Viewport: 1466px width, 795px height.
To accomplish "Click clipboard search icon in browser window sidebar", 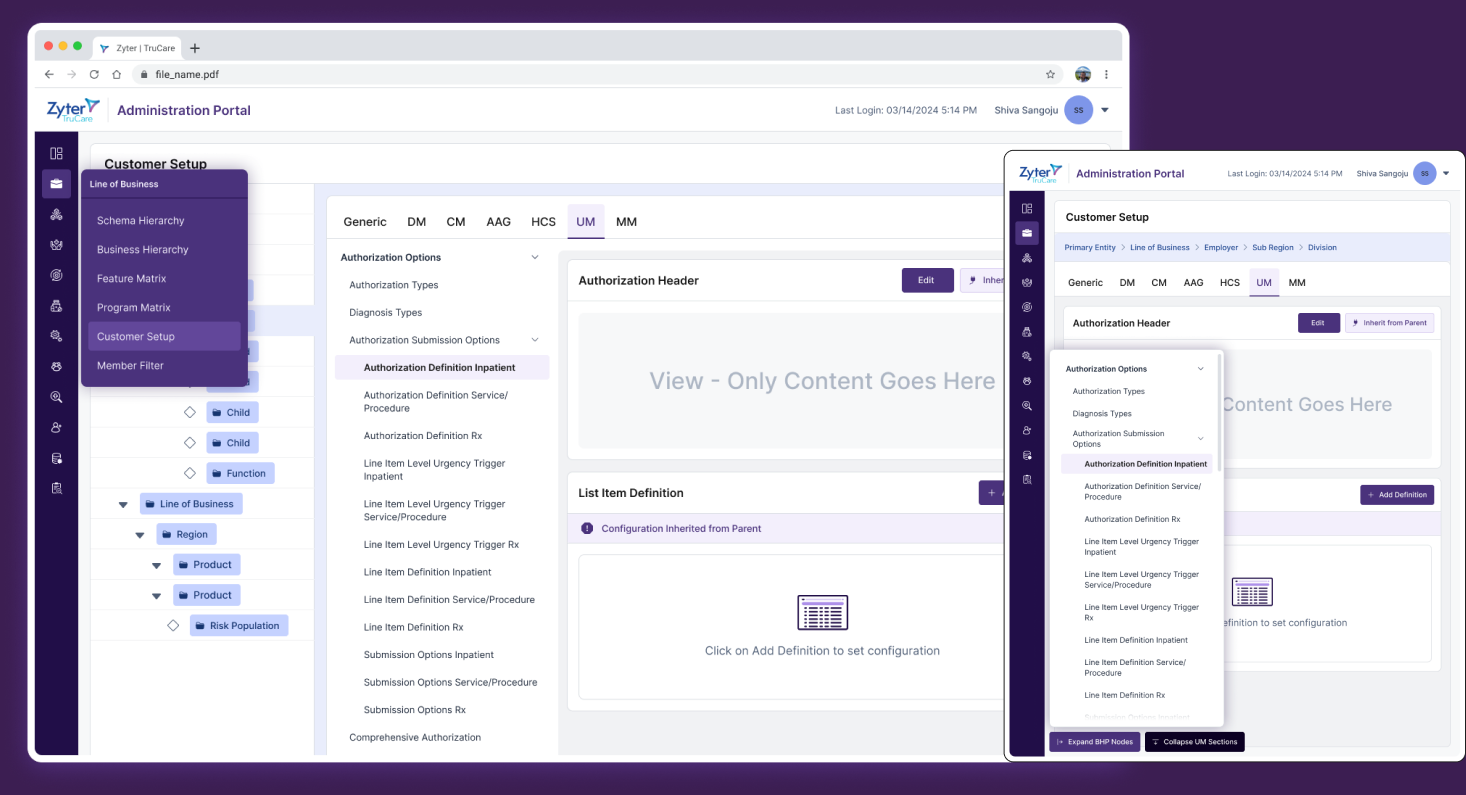I will point(56,488).
